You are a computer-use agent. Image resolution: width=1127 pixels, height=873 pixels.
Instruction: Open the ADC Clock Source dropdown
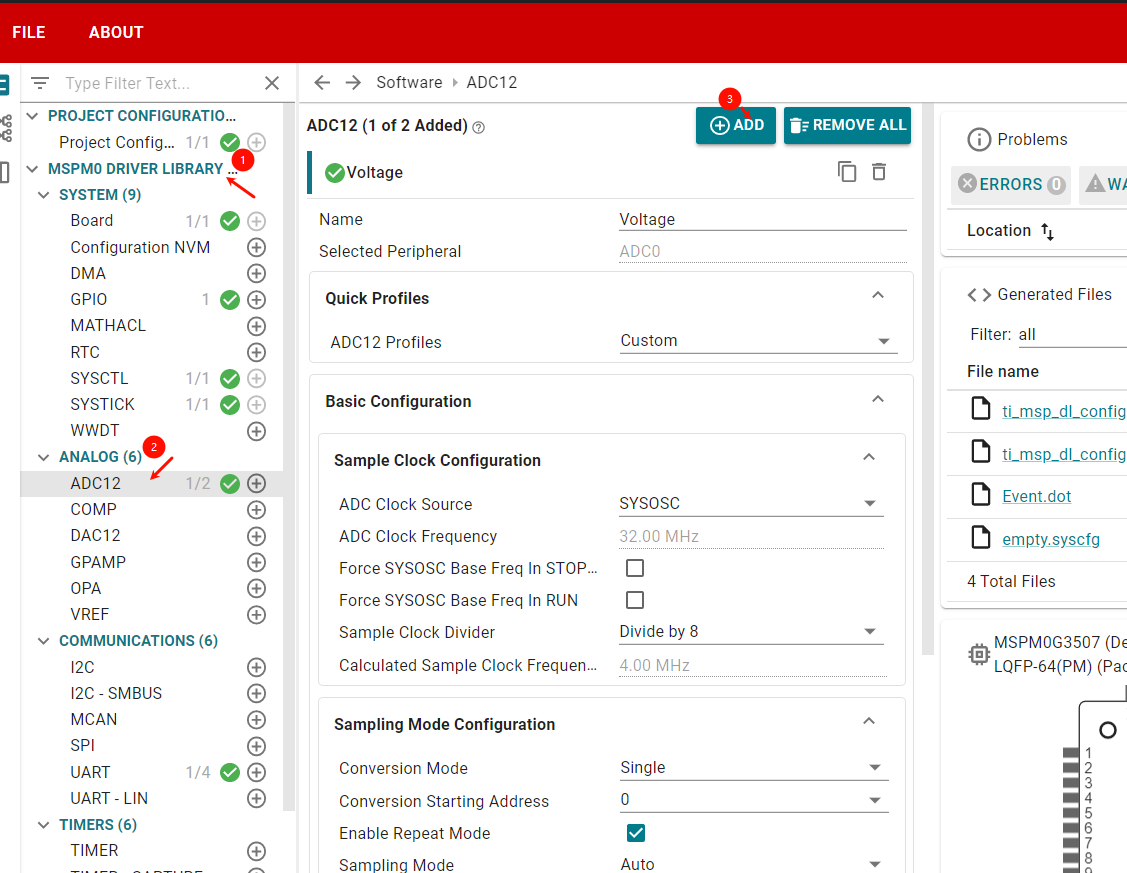tap(751, 504)
